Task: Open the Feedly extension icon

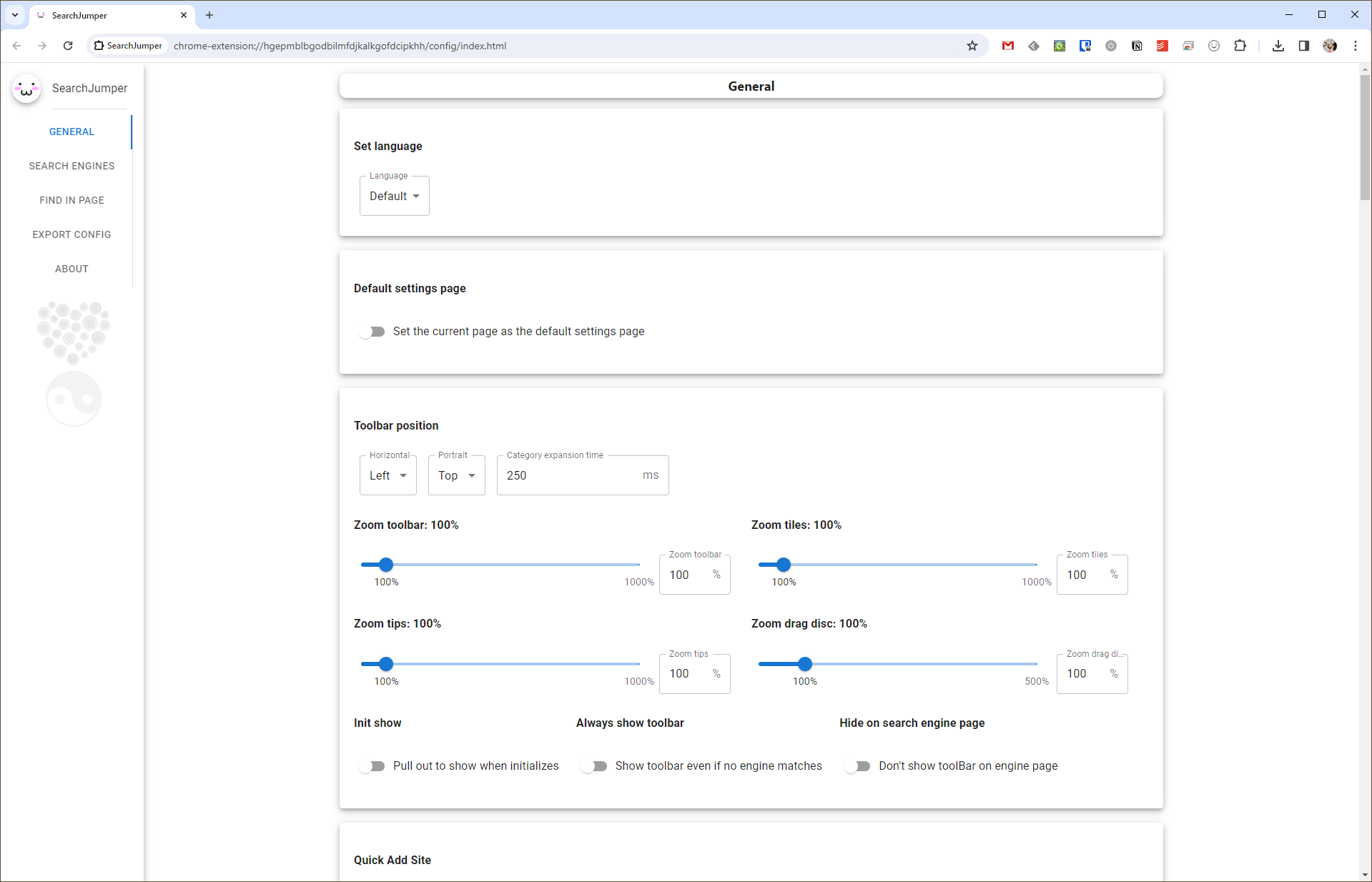Action: tap(1034, 46)
